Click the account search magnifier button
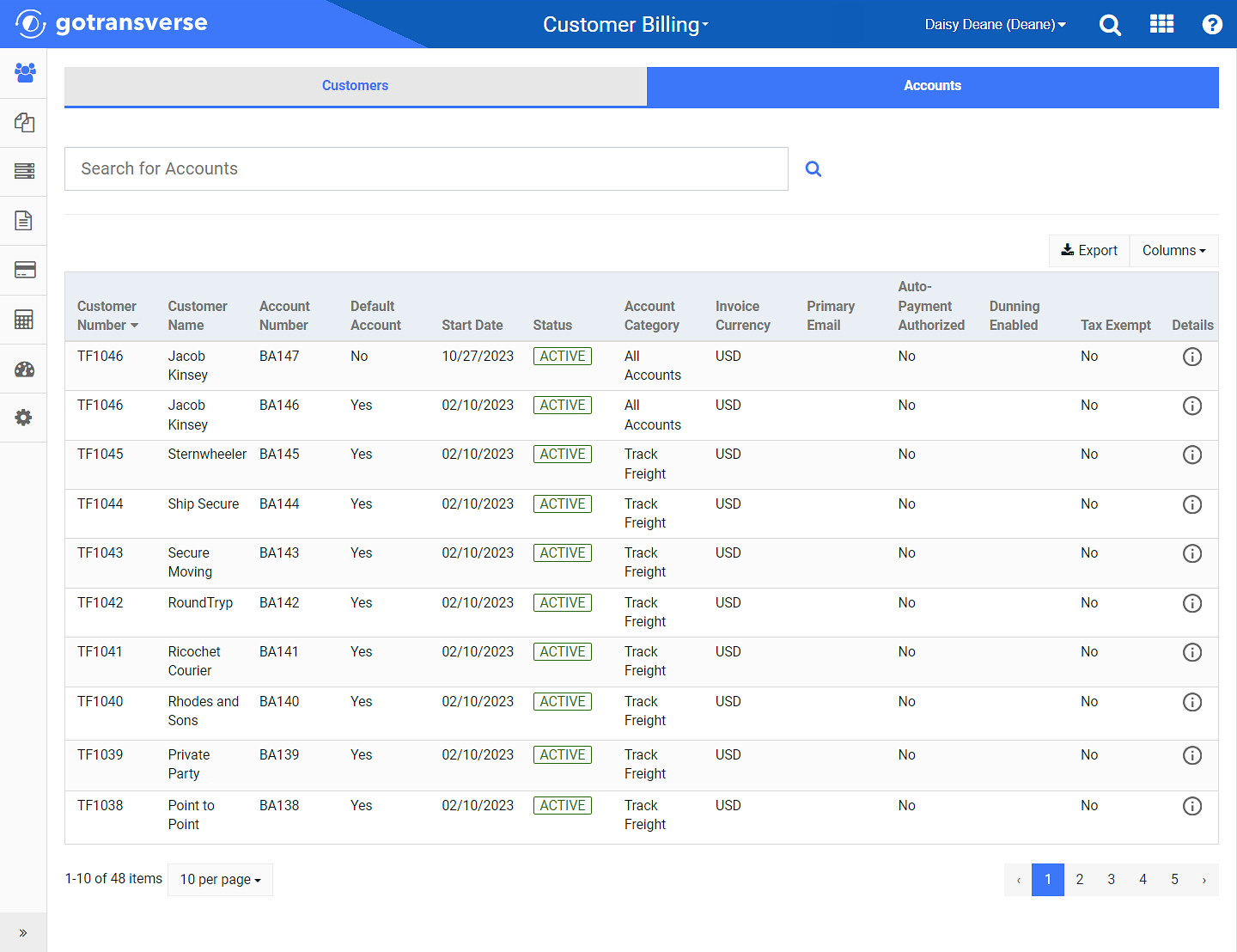1237x952 pixels. pos(813,169)
